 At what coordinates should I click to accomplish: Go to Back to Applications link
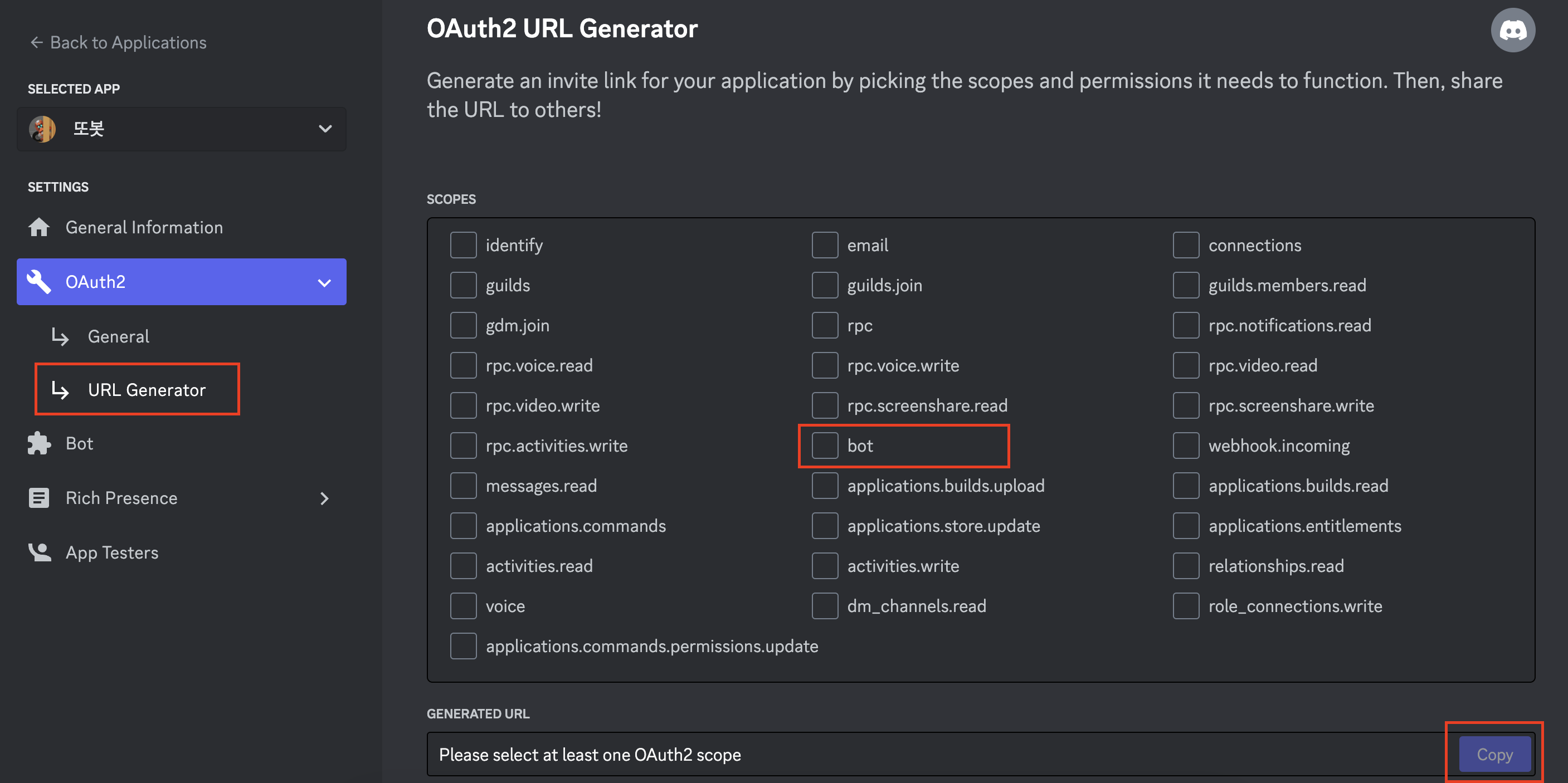(128, 42)
